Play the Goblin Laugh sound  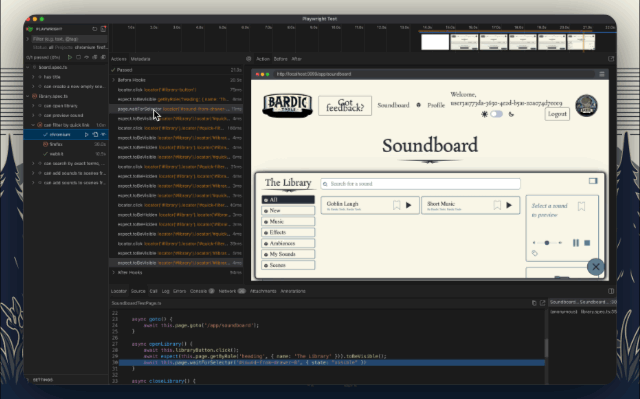click(409, 205)
